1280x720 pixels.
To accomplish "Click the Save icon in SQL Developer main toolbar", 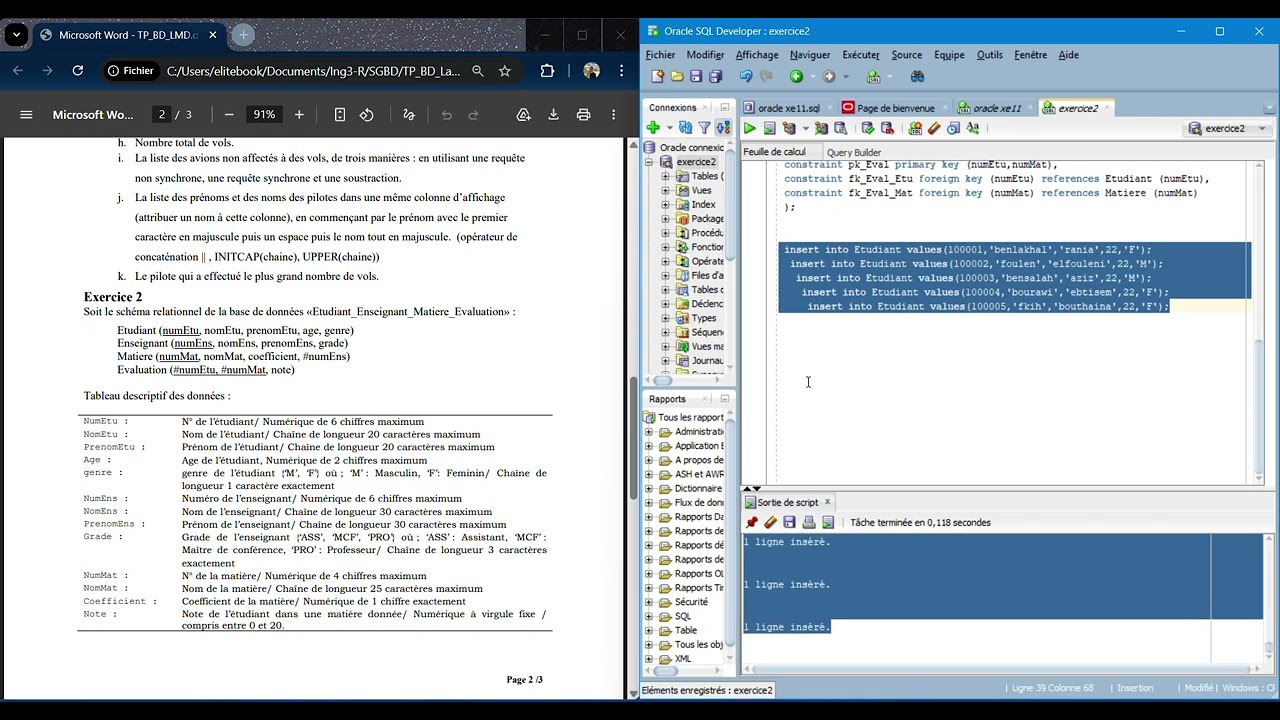I will [696, 76].
